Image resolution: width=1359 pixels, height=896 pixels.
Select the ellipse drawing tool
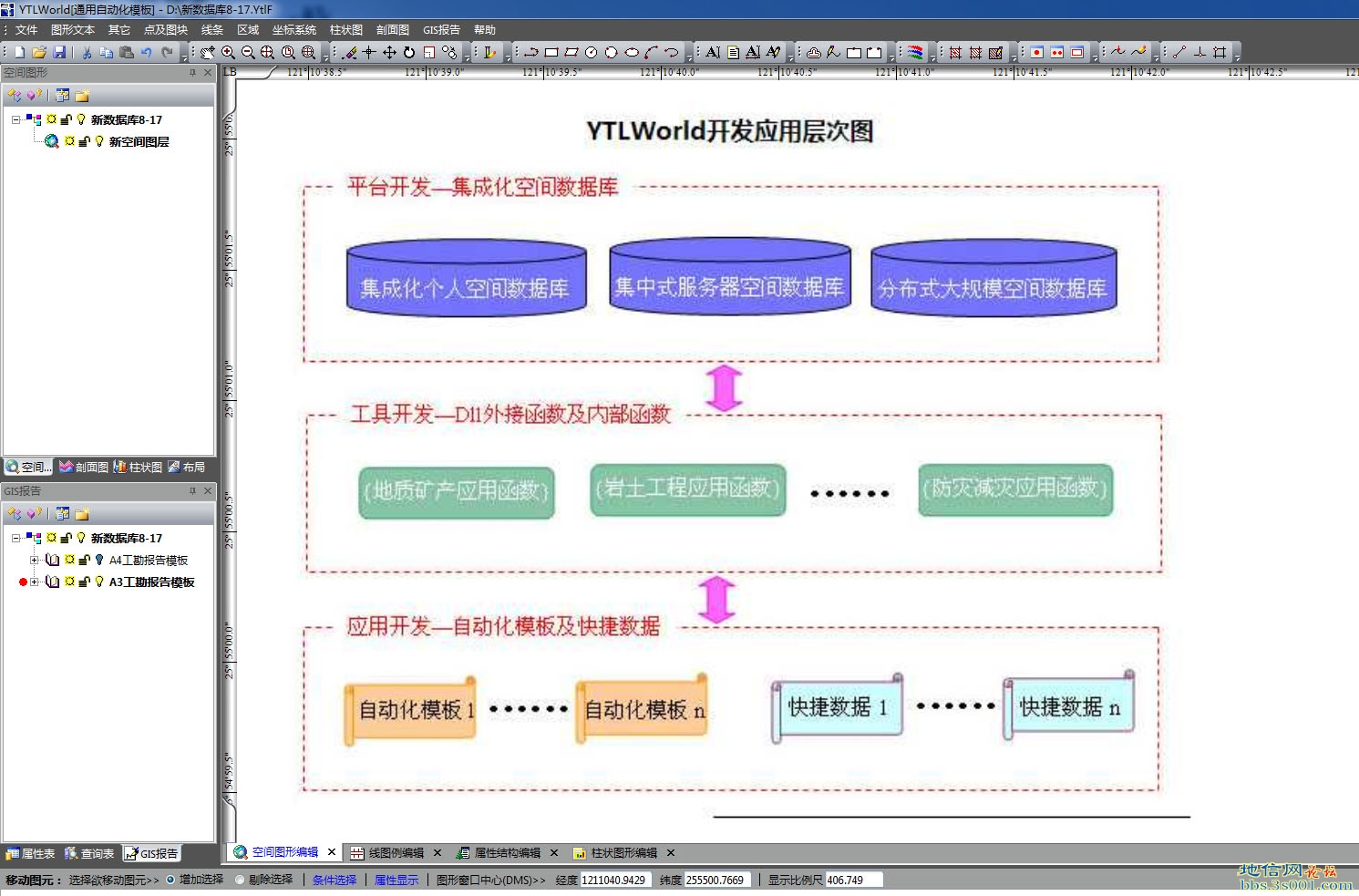point(632,53)
